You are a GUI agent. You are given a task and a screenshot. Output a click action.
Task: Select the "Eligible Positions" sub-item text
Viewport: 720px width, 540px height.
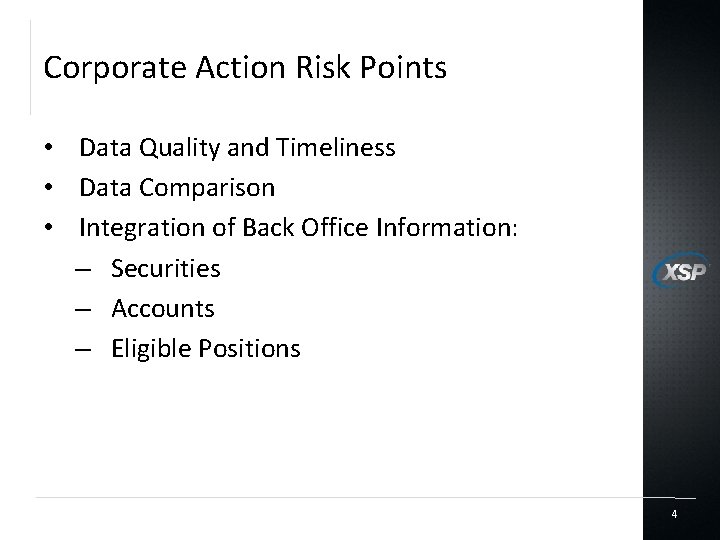pyautogui.click(x=205, y=348)
